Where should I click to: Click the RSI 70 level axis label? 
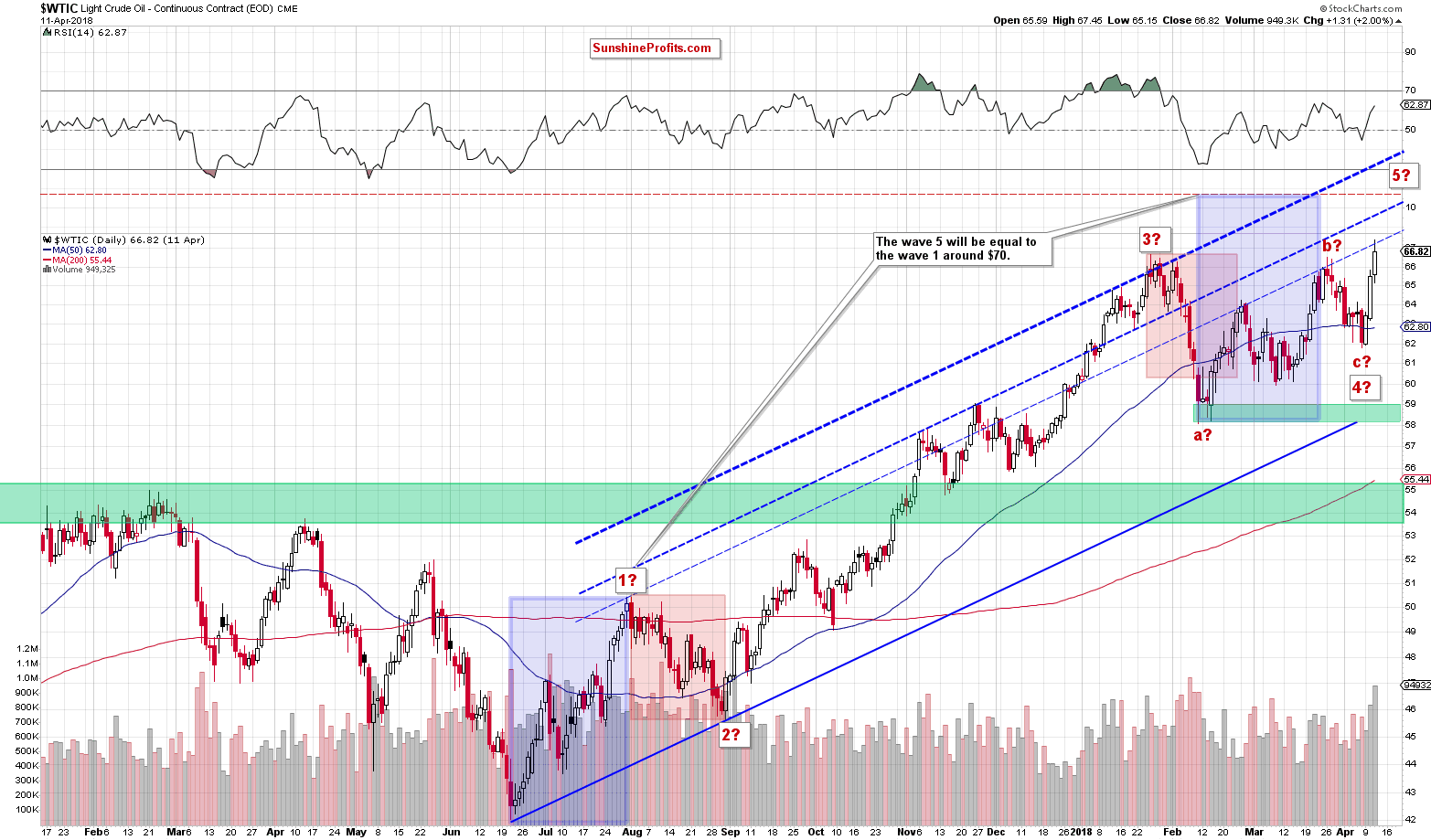1410,90
